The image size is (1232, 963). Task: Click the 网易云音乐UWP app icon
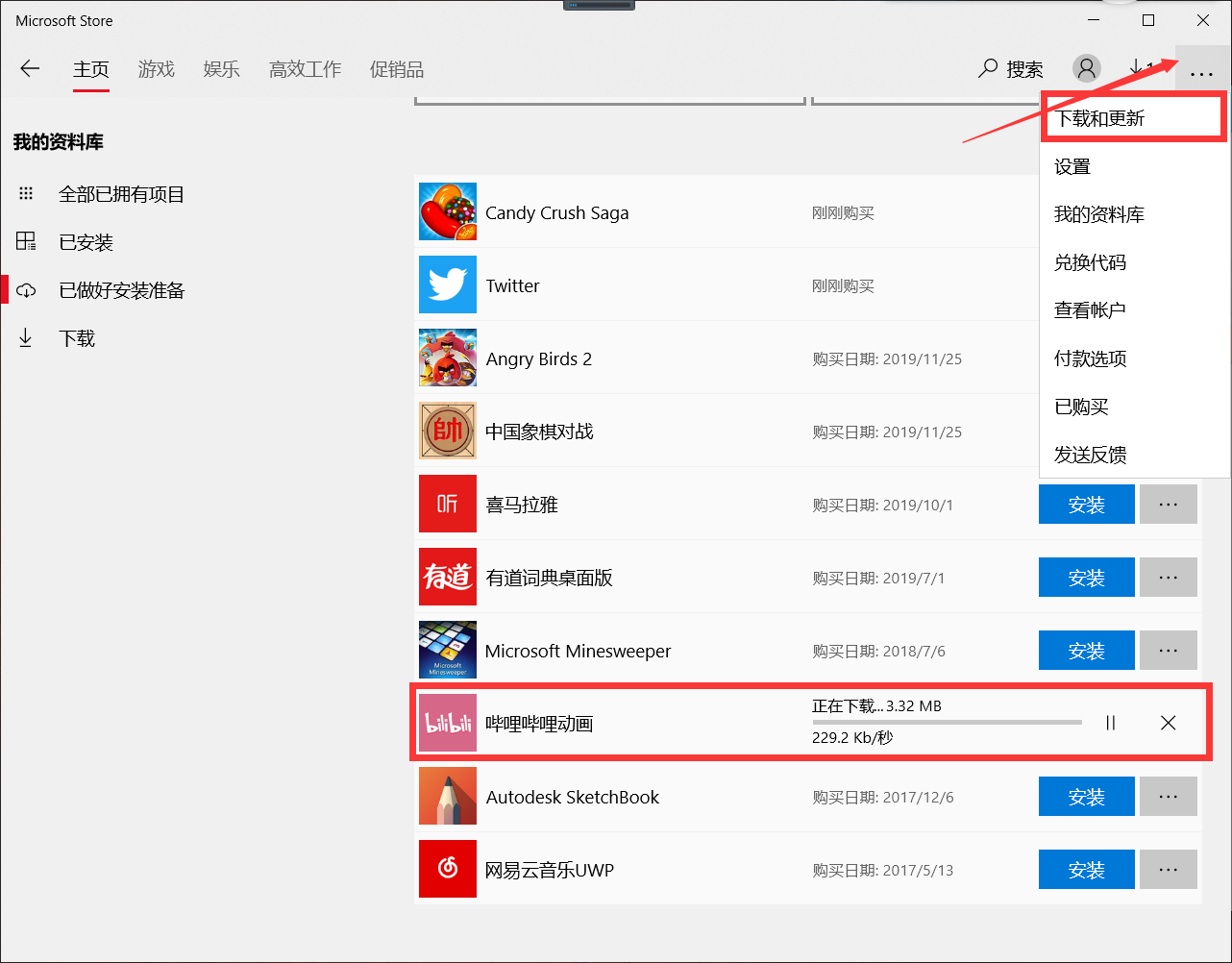click(448, 869)
